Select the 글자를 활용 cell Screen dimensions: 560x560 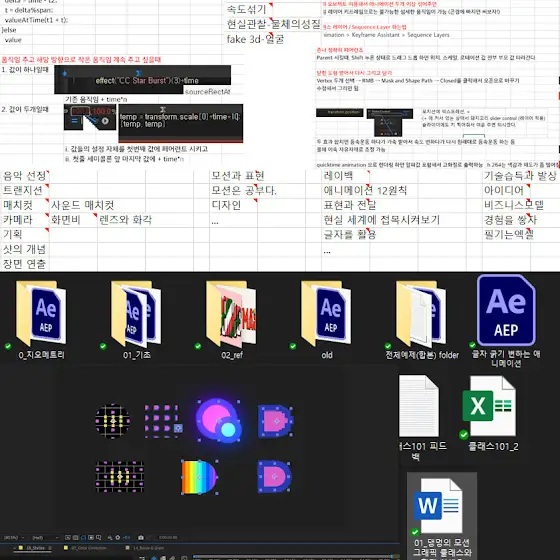(350, 234)
